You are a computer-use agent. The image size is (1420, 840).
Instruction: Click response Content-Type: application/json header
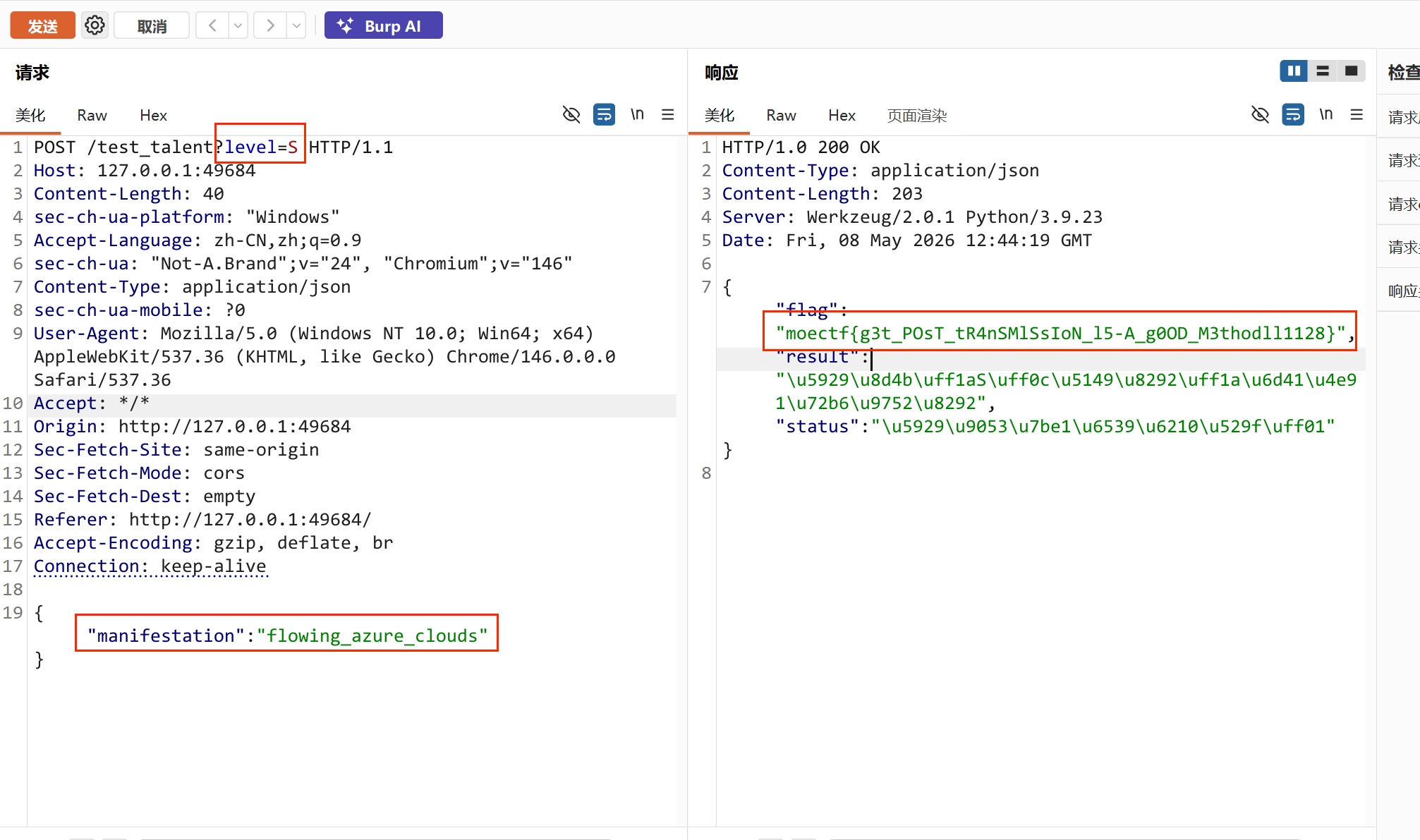880,170
